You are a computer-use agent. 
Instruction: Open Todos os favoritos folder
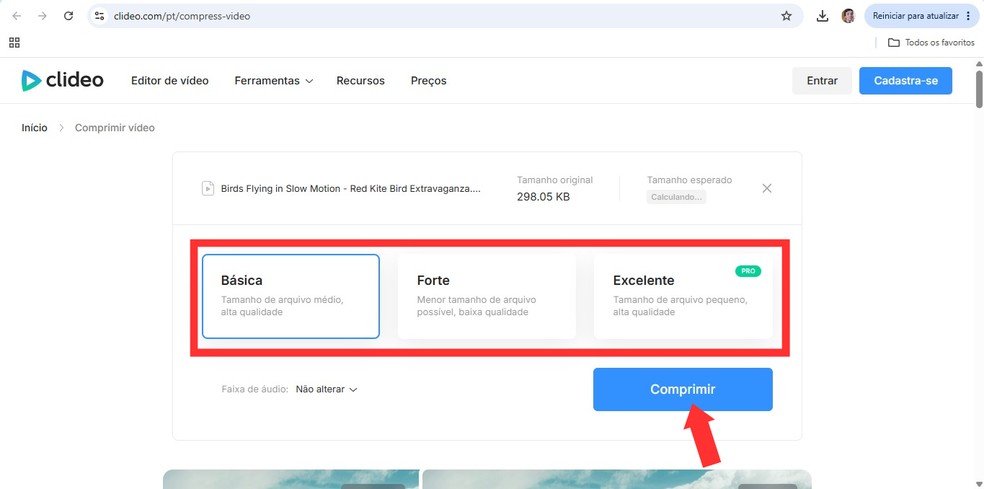[x=931, y=43]
